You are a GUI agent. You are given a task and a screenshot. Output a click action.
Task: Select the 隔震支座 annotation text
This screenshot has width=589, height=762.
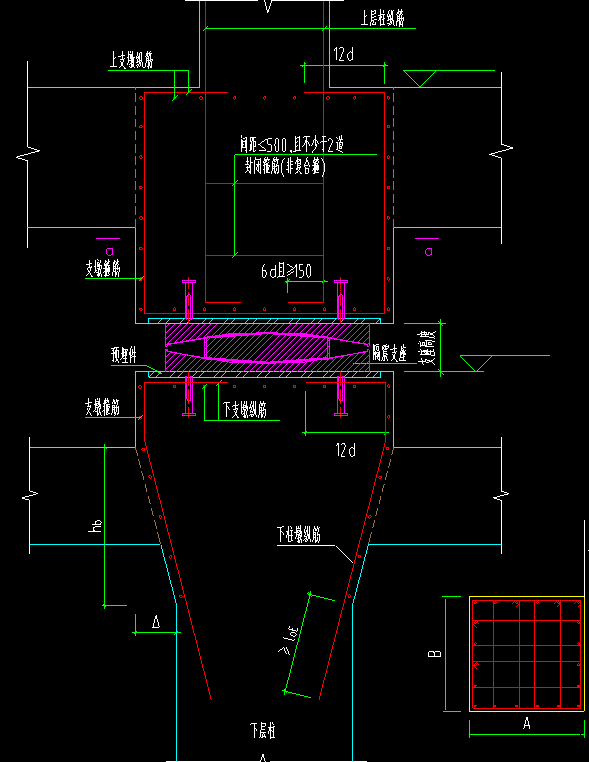point(389,353)
